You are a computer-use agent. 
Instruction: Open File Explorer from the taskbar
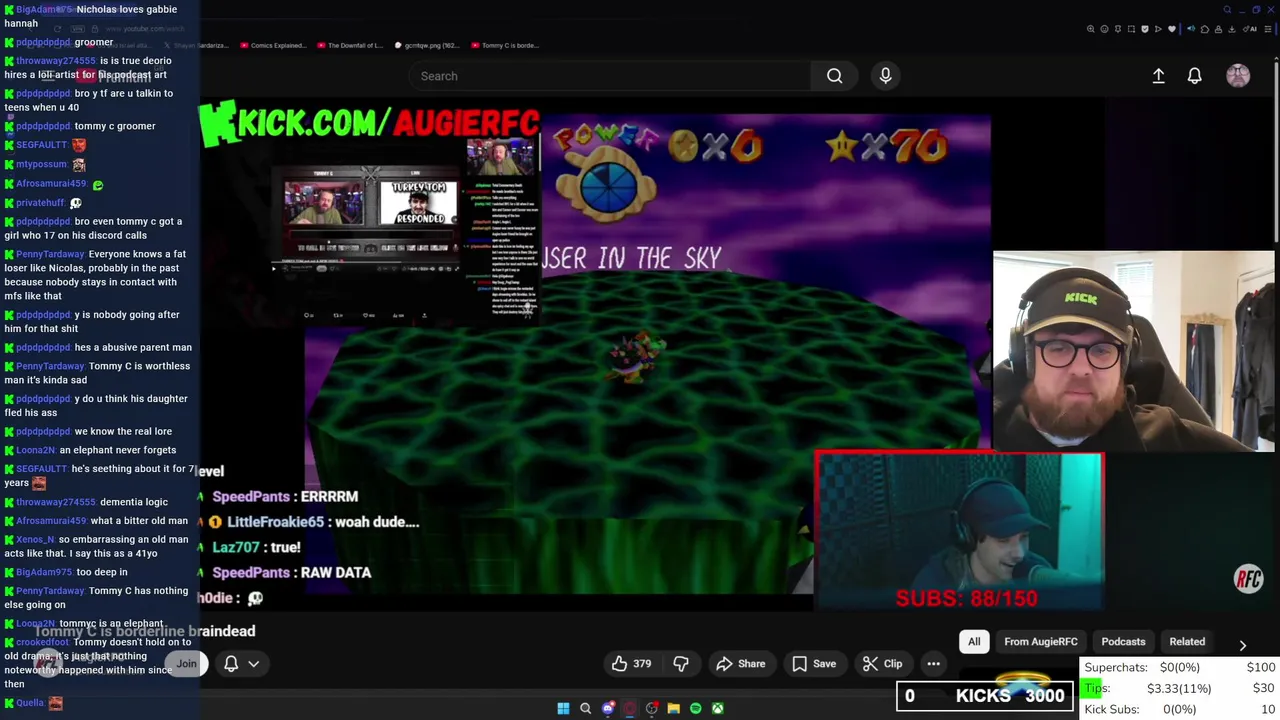pos(673,708)
